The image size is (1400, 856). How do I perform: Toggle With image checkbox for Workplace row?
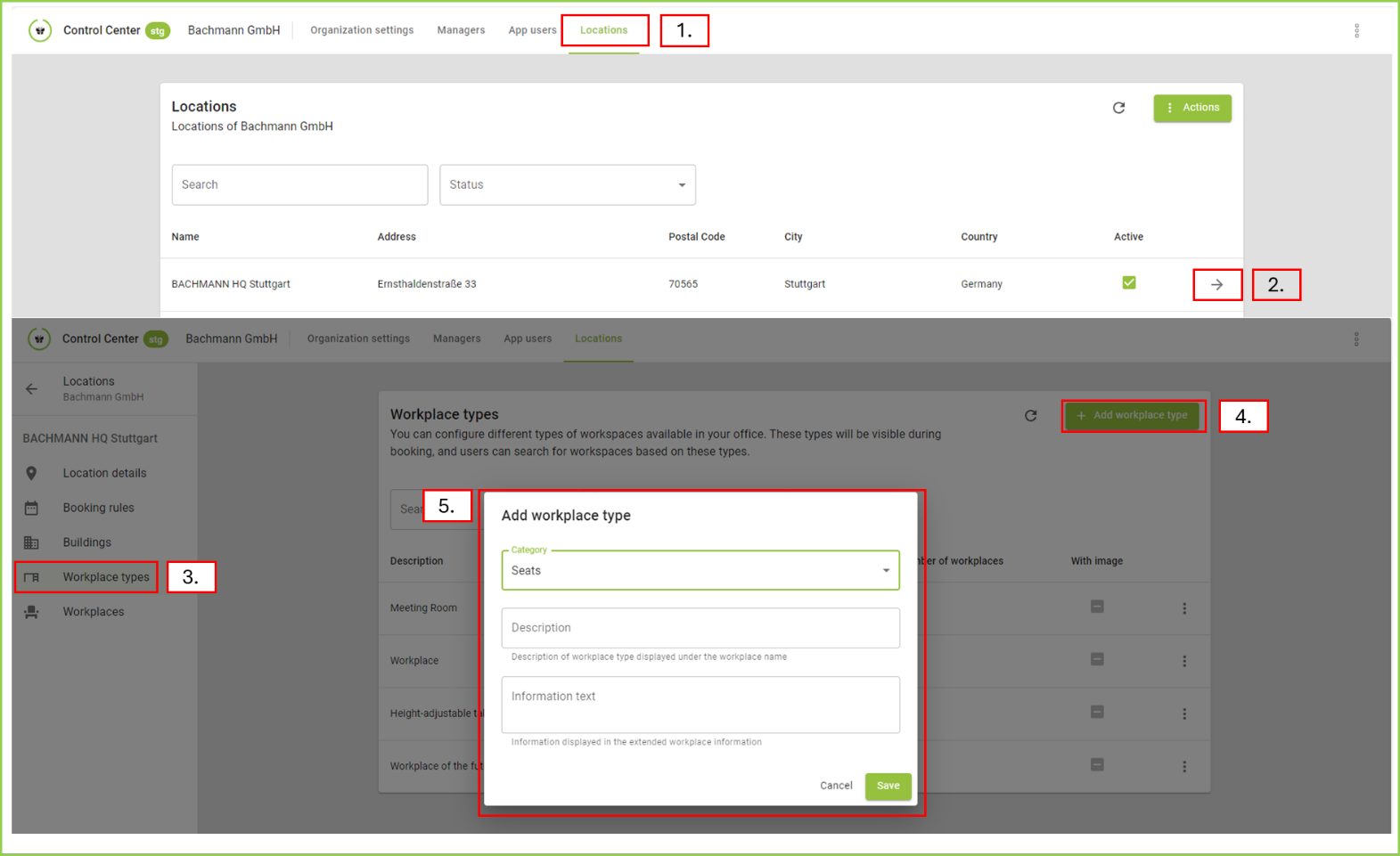[x=1097, y=659]
